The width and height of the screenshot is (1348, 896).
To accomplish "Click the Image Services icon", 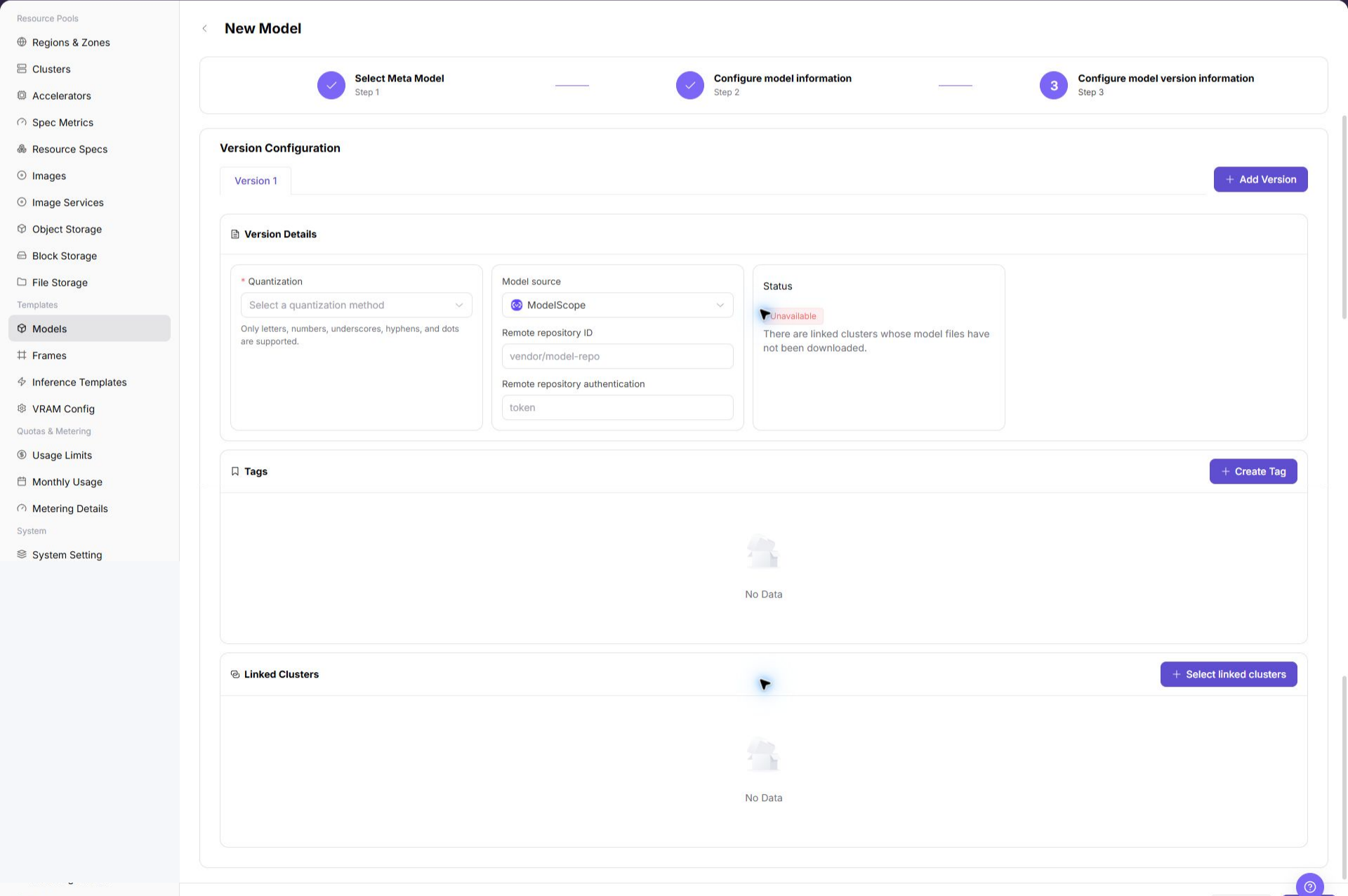I will pyautogui.click(x=22, y=202).
